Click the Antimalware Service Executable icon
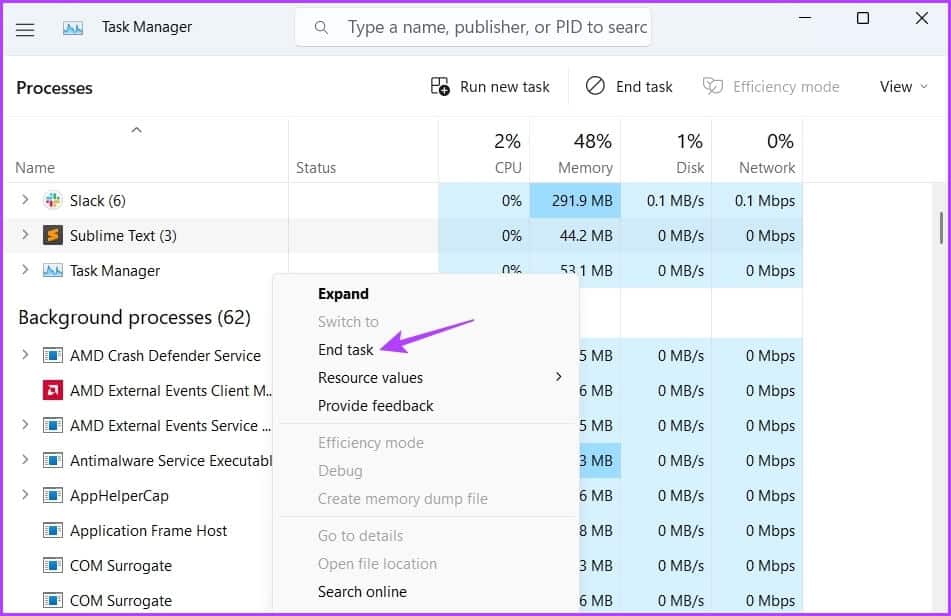The height and width of the screenshot is (616, 951). (53, 461)
